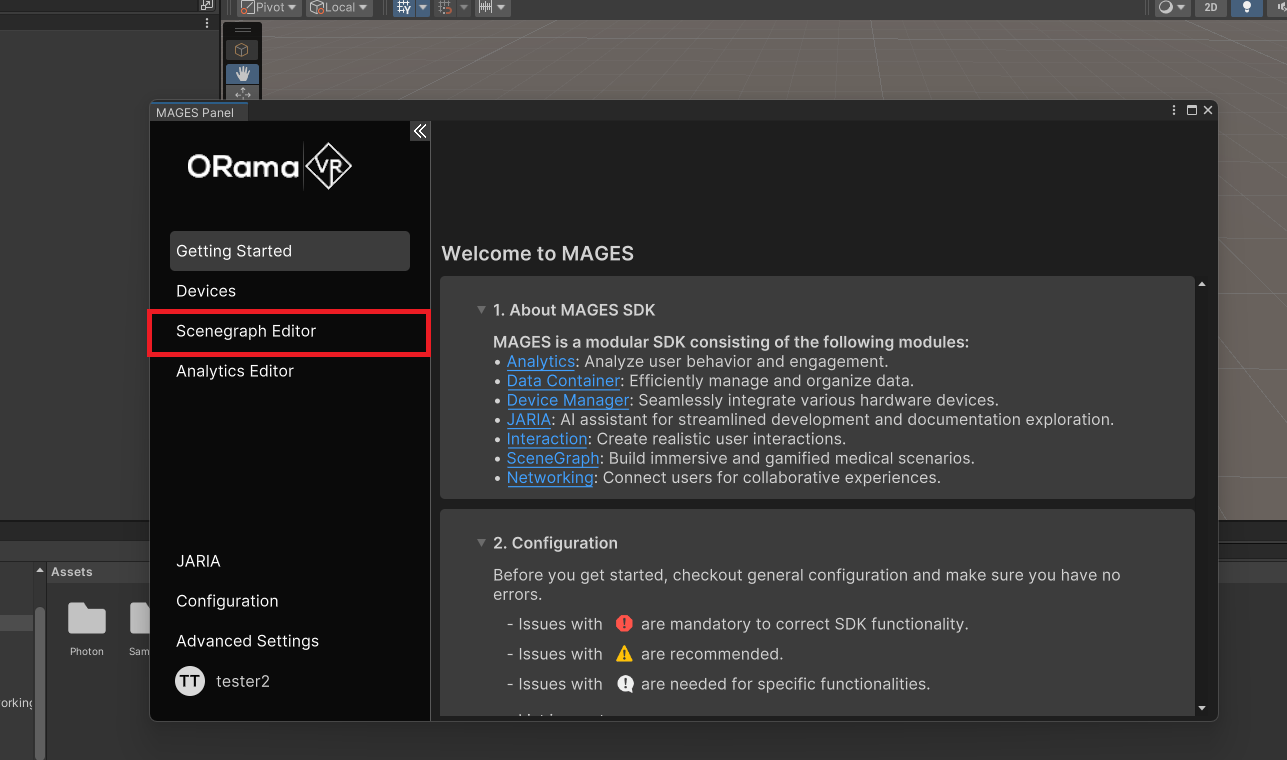Close the MAGES Panel window
The height and width of the screenshot is (760, 1287).
click(x=1208, y=110)
